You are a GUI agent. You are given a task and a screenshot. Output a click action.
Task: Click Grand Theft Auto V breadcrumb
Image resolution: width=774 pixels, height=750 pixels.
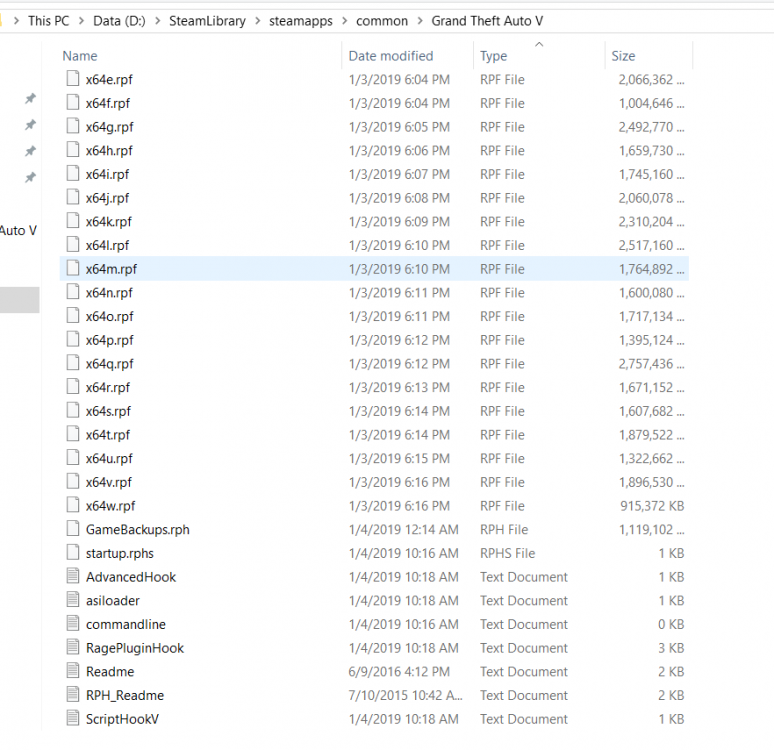point(487,21)
